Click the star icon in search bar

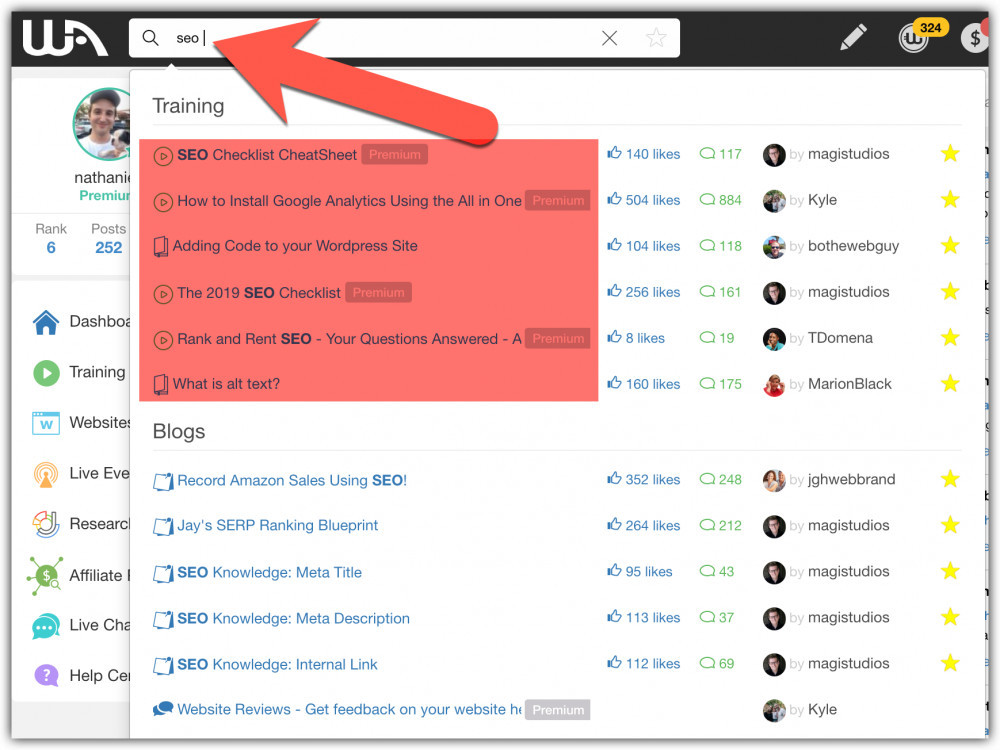click(656, 38)
